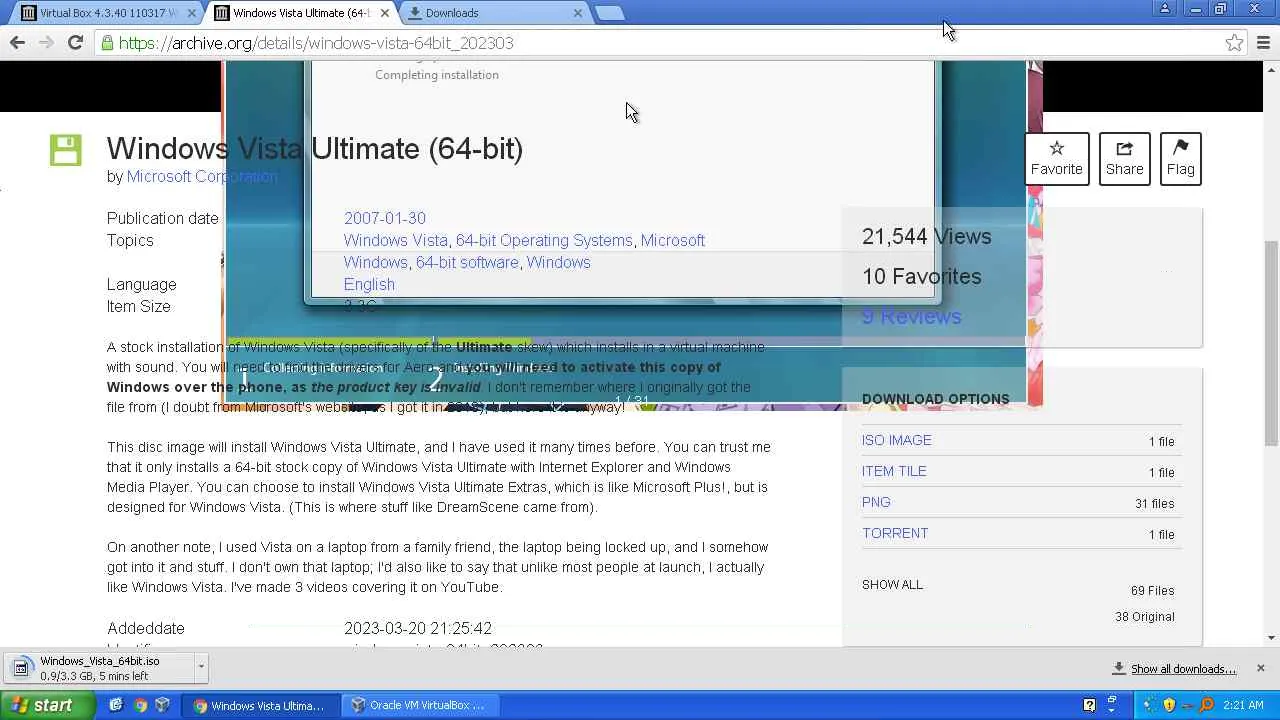
Task: Click the 2:21 AM system clock
Action: point(1243,705)
